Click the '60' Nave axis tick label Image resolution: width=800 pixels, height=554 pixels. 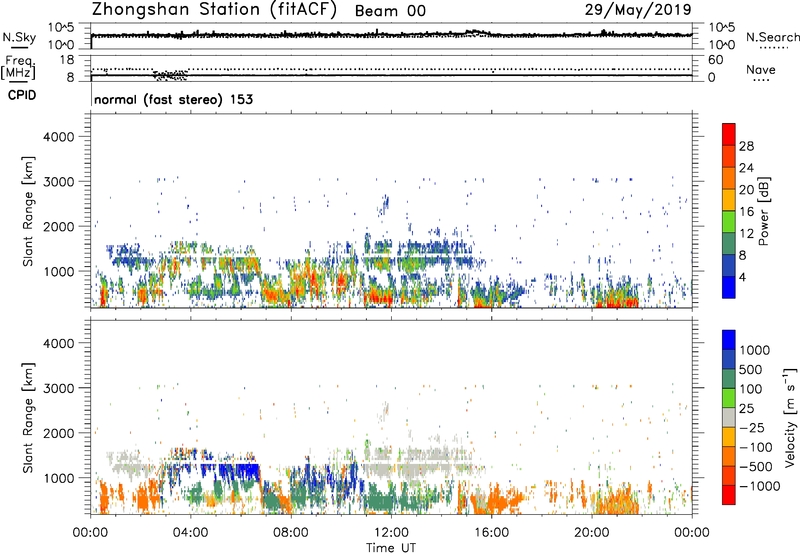pos(715,60)
